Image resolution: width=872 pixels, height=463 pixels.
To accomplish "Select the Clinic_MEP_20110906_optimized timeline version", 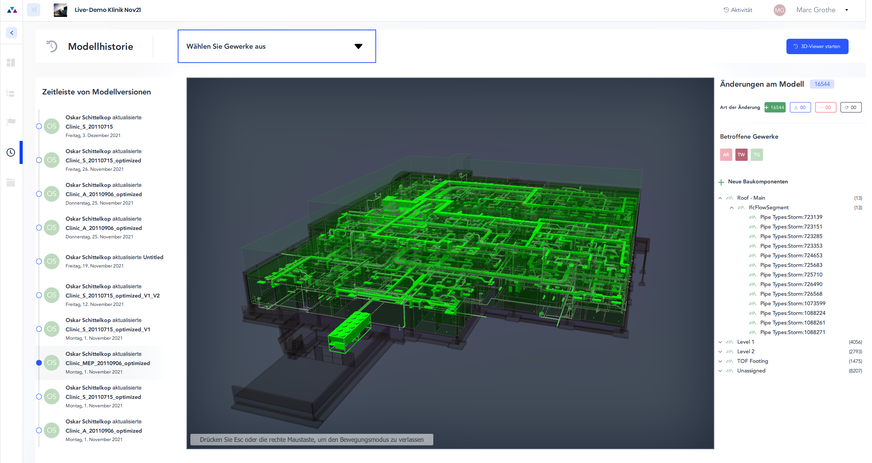I will click(107, 363).
